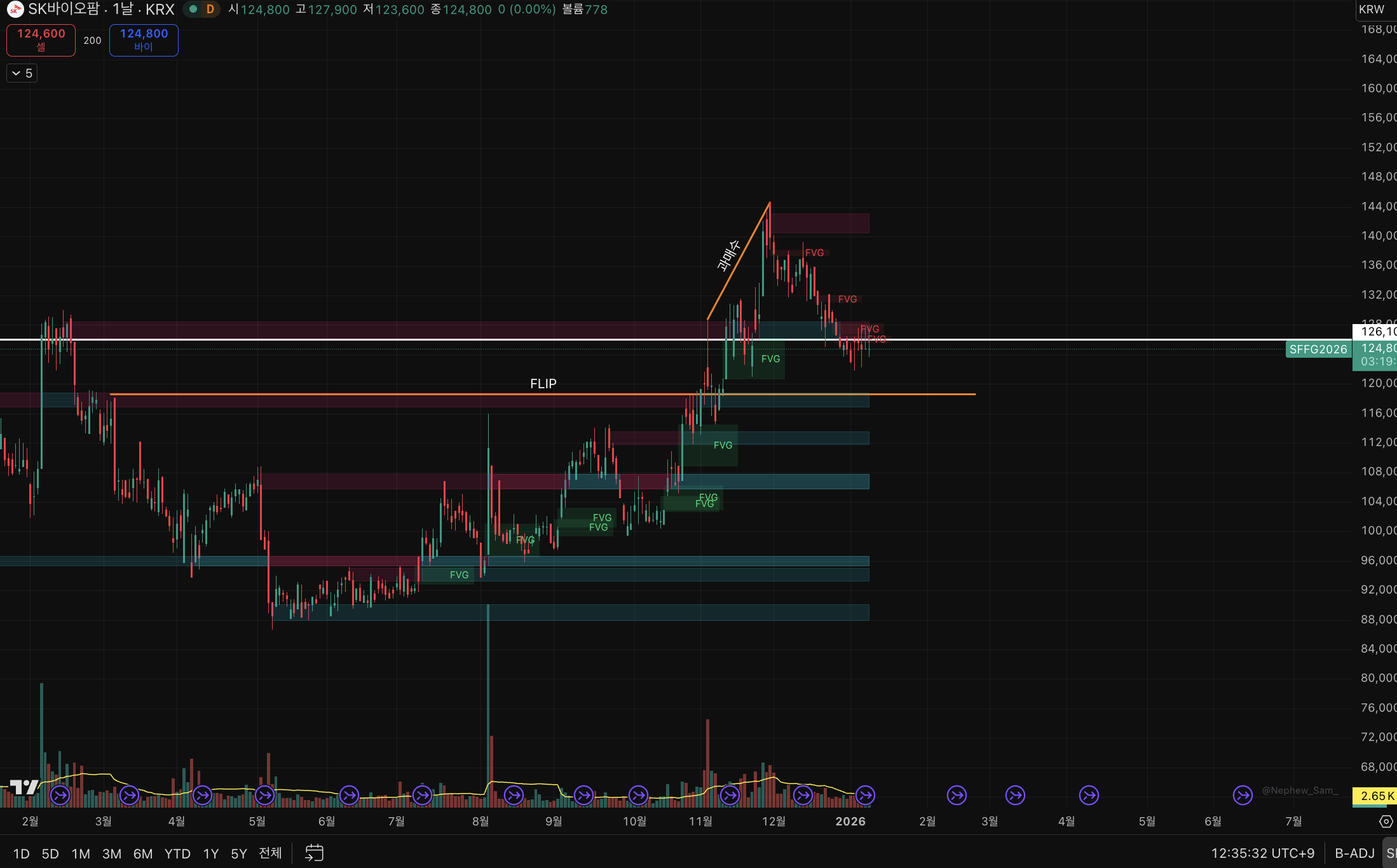Click the purple expiry marker below 4월 2026
Screen dimensions: 1397x868
[1089, 795]
